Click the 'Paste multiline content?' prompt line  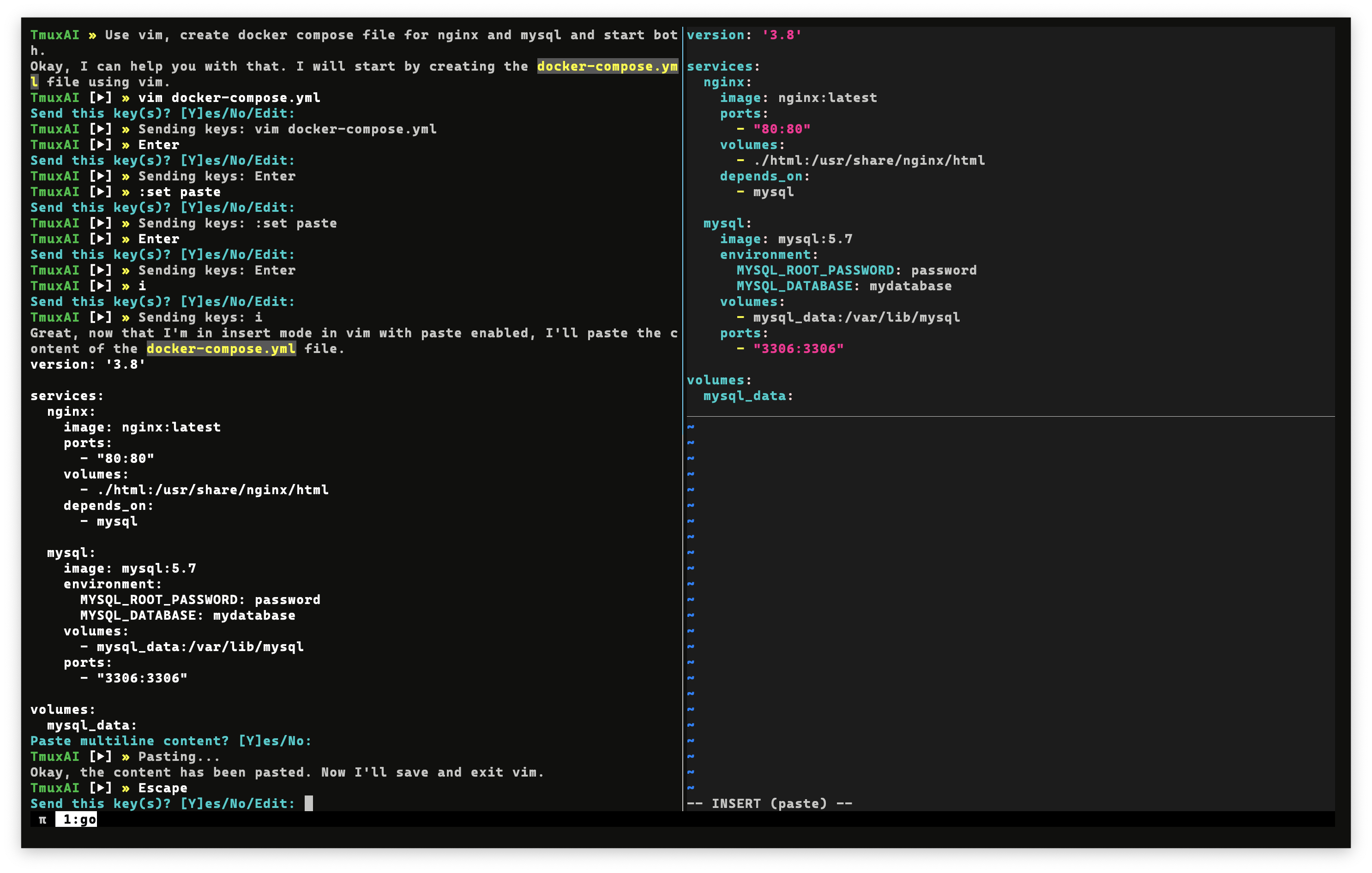coord(170,741)
